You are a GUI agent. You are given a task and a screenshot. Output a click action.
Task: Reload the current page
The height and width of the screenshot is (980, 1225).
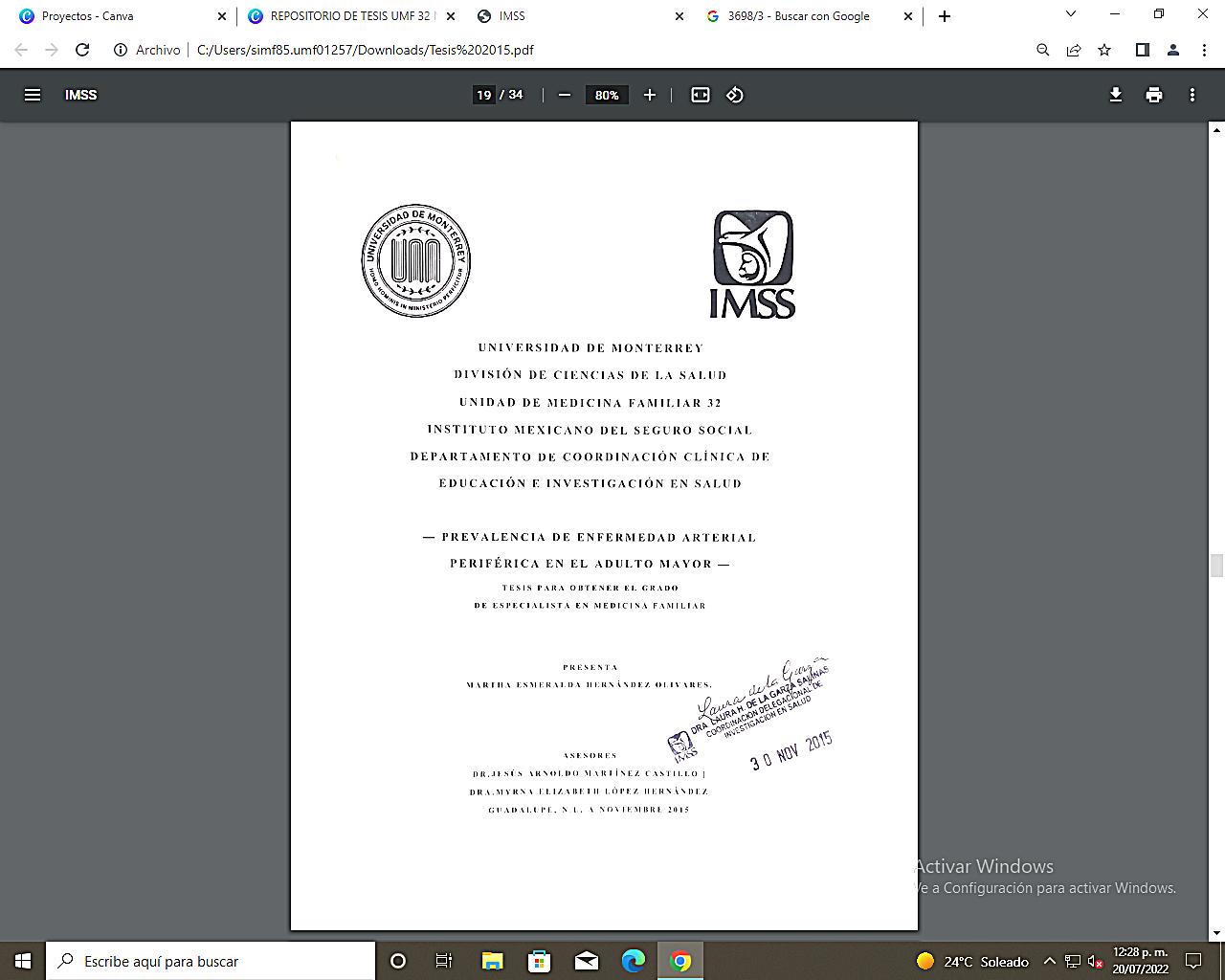(x=82, y=50)
